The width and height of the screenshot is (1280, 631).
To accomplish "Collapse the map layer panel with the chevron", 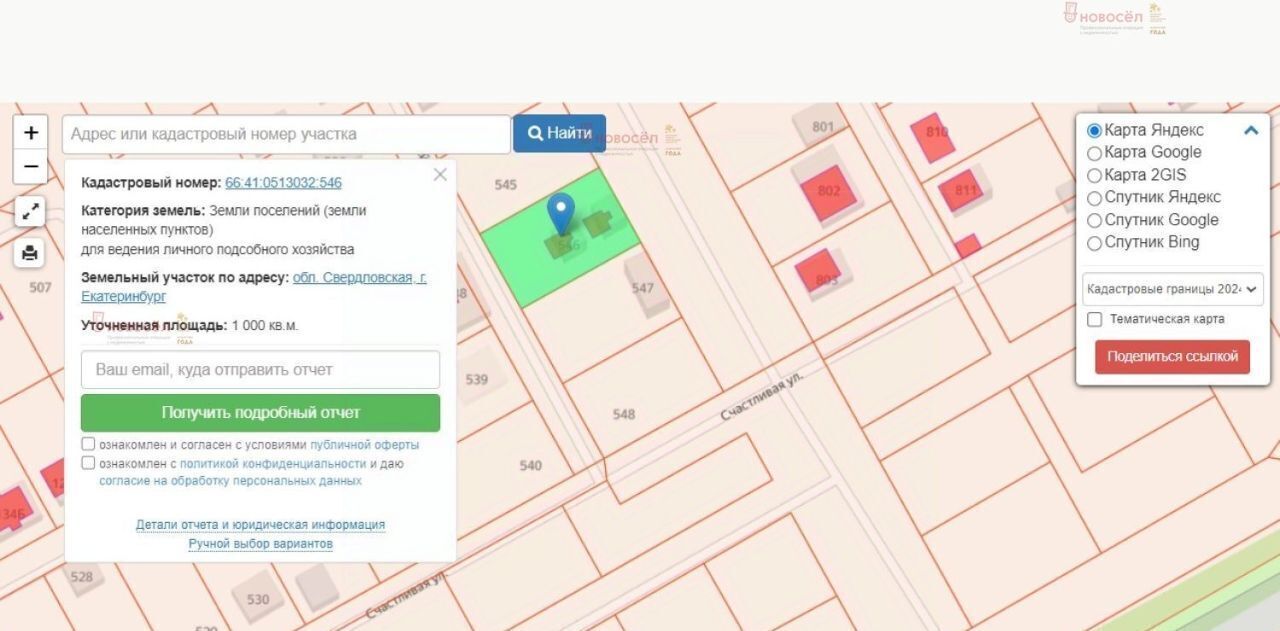I will [x=1250, y=130].
